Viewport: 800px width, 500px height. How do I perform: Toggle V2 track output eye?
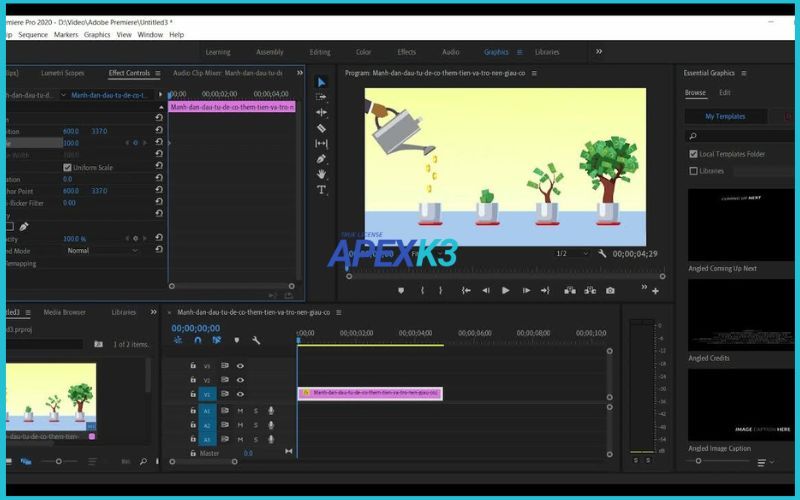(x=240, y=380)
